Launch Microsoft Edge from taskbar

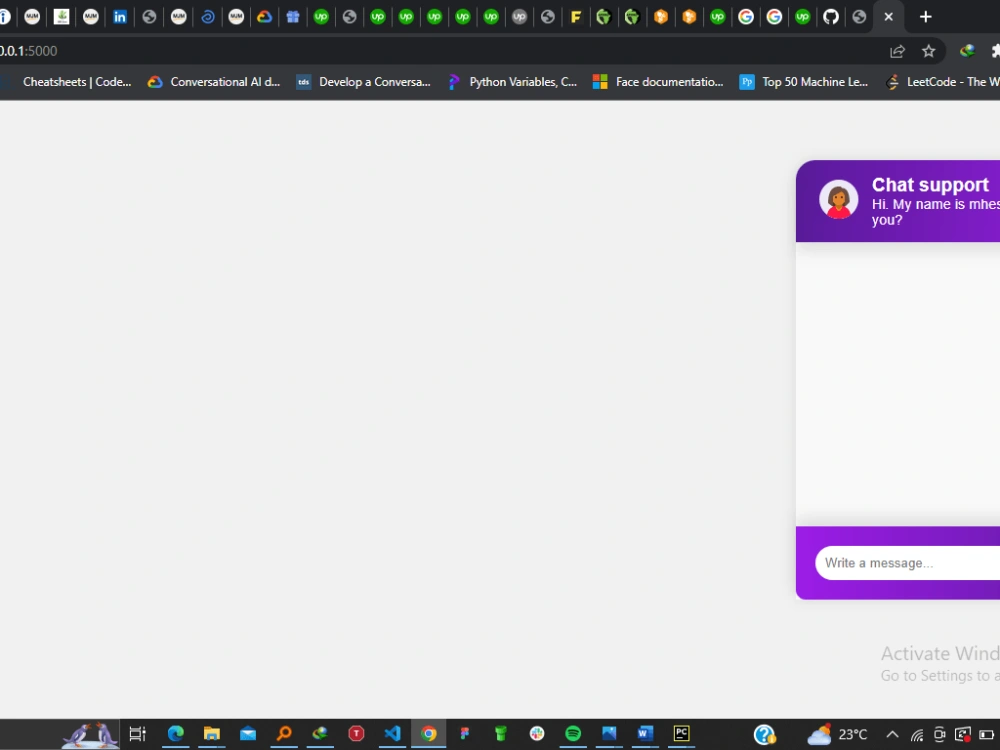pos(175,734)
